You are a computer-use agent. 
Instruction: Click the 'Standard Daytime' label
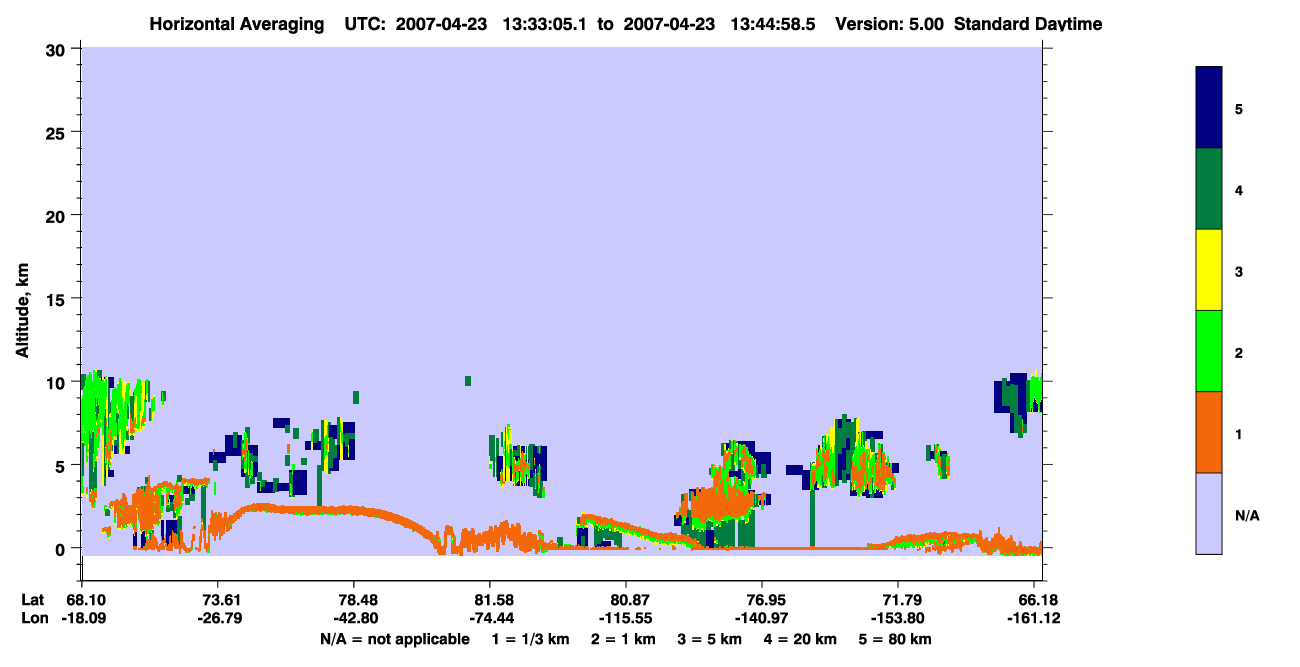pos(1028,24)
